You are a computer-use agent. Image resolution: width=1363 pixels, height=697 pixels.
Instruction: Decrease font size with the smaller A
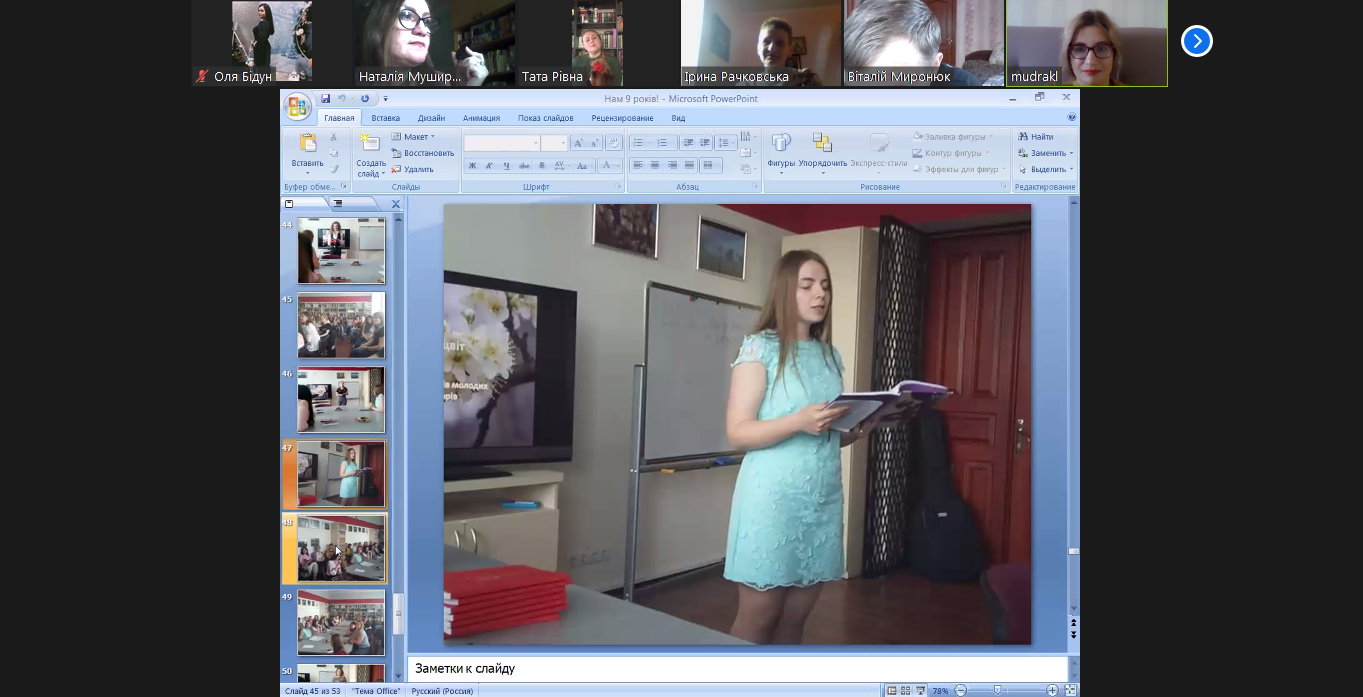pyautogui.click(x=594, y=143)
